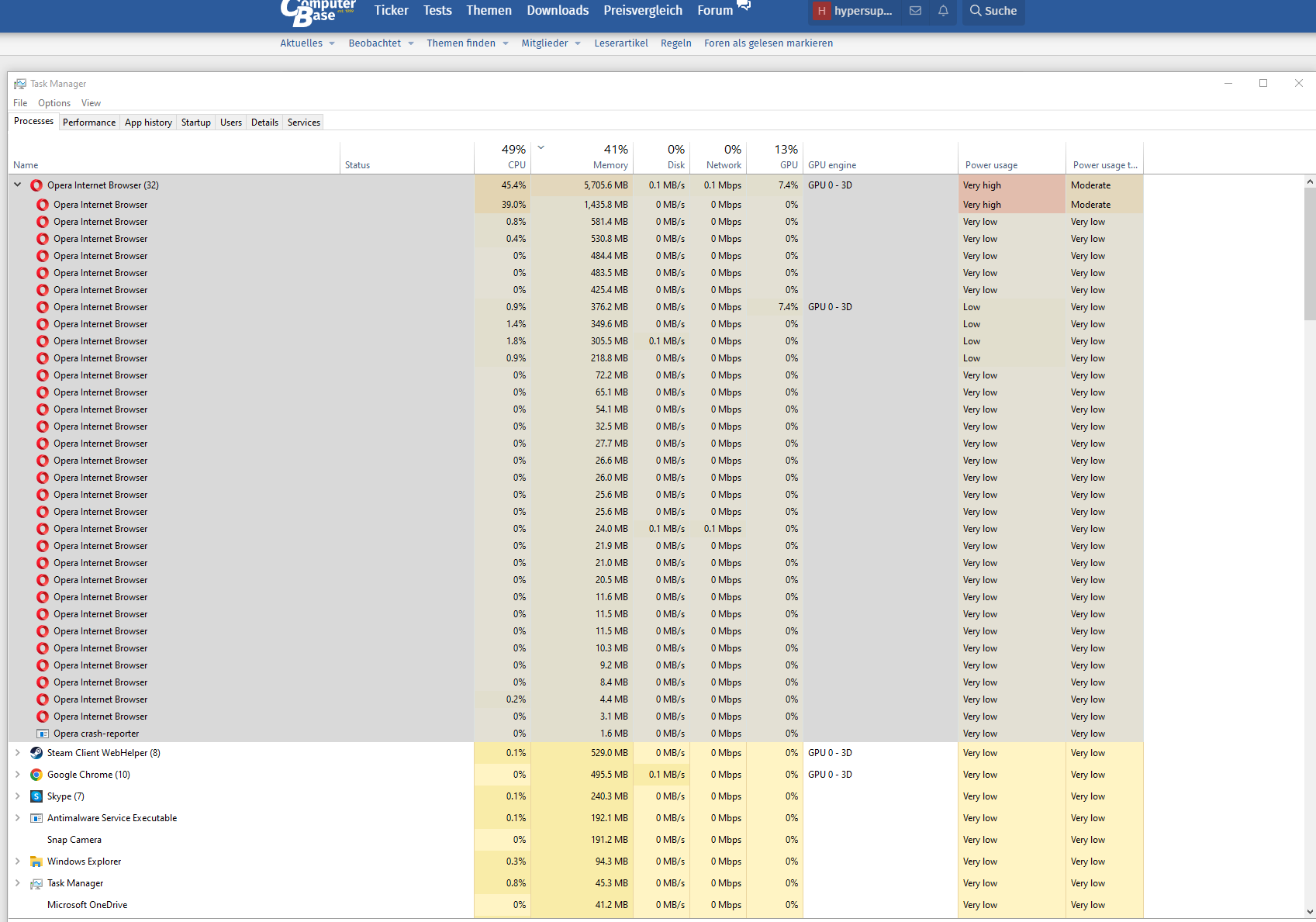Viewport: 1316px width, 922px height.
Task: Open Regeln link
Action: click(x=676, y=43)
